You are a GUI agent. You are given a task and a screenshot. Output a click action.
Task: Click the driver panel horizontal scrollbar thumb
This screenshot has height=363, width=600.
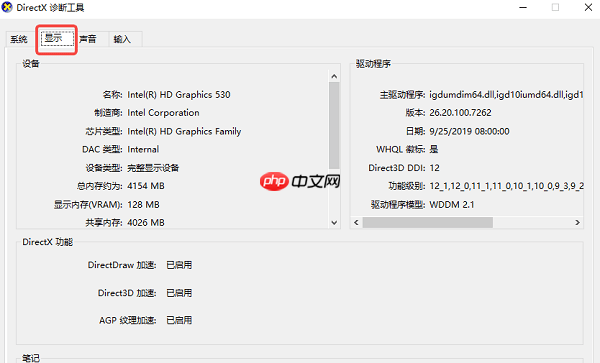coord(427,222)
